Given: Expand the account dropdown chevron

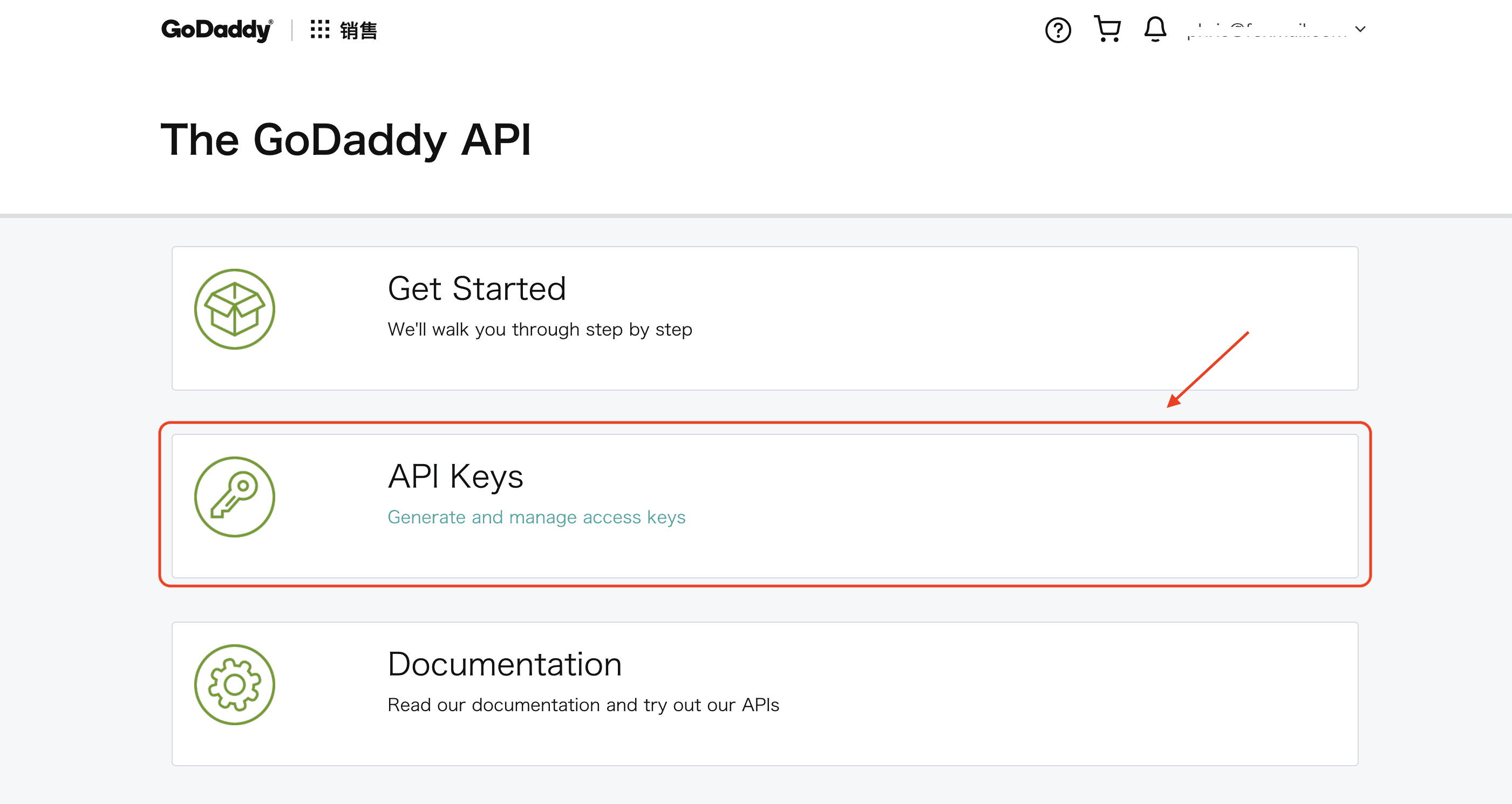Looking at the screenshot, I should [1360, 29].
